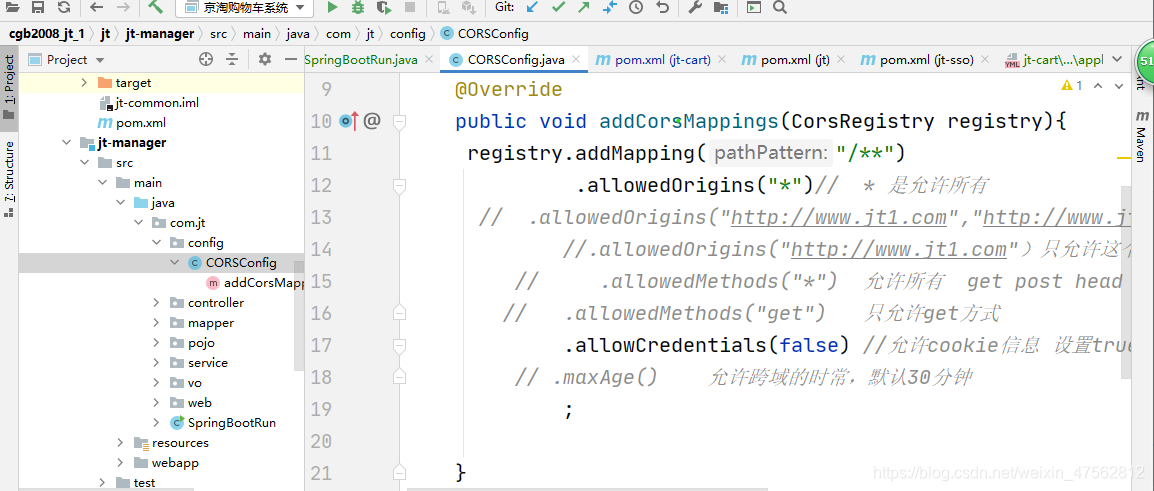
Task: Click the Synchronize refresh icon
Action: coord(64,7)
